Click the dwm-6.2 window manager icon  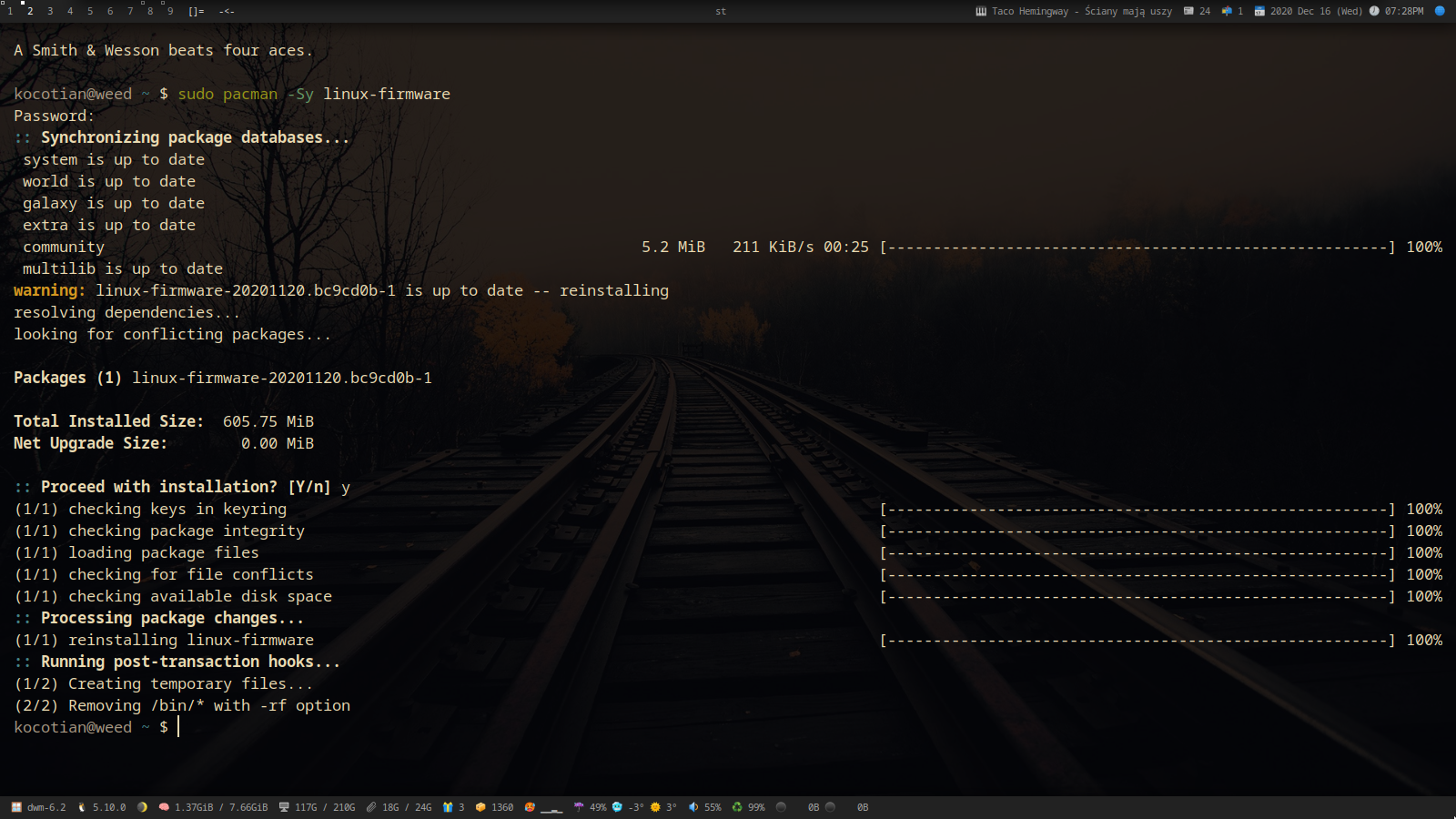tap(16, 807)
